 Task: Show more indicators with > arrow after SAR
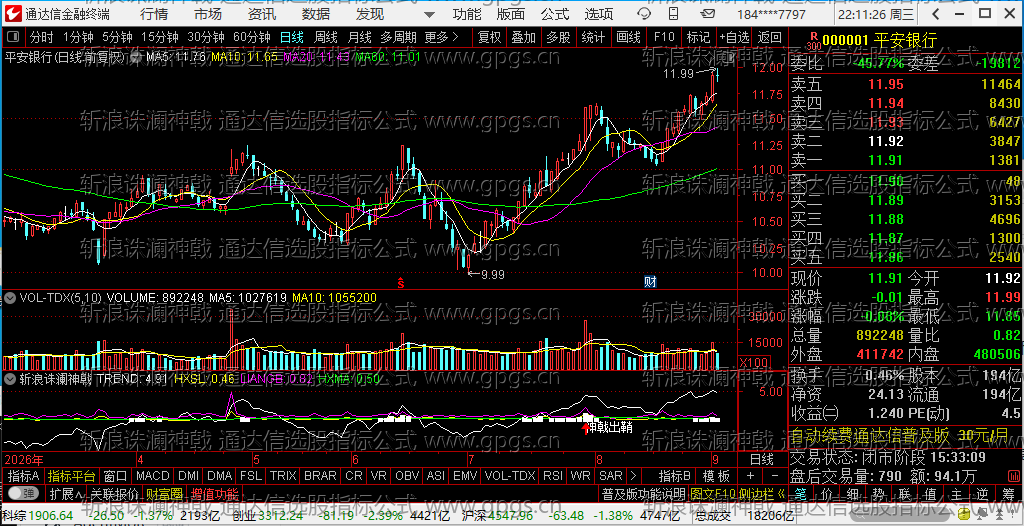(x=632, y=476)
